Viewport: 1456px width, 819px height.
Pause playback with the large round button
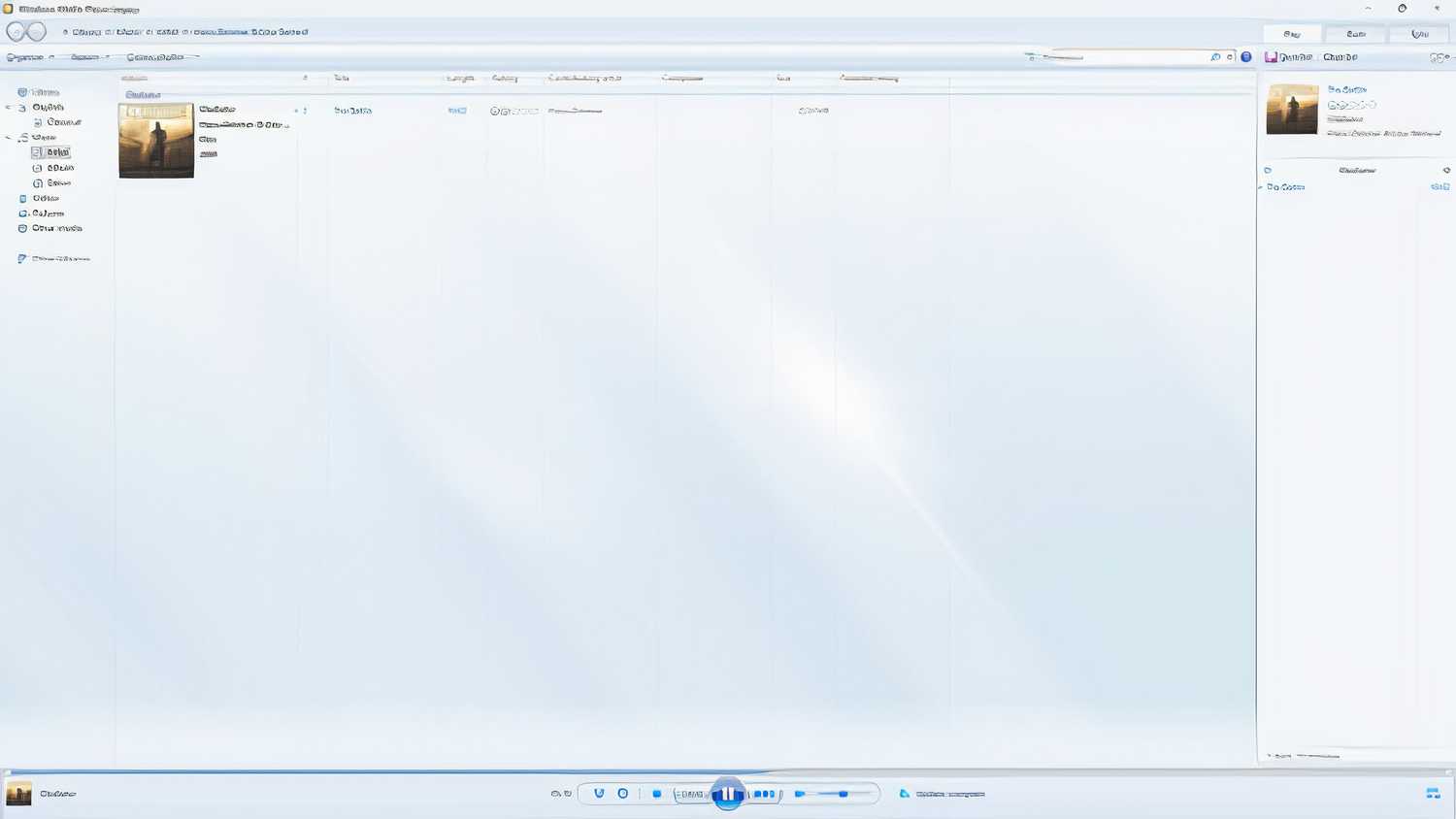point(728,794)
